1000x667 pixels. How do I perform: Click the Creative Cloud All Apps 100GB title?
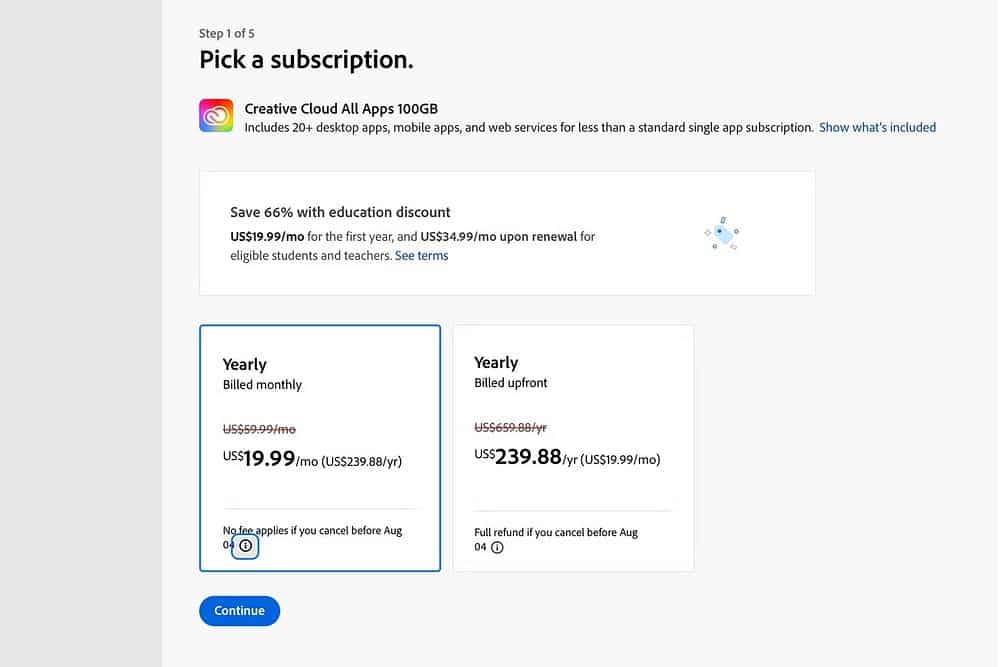[341, 108]
